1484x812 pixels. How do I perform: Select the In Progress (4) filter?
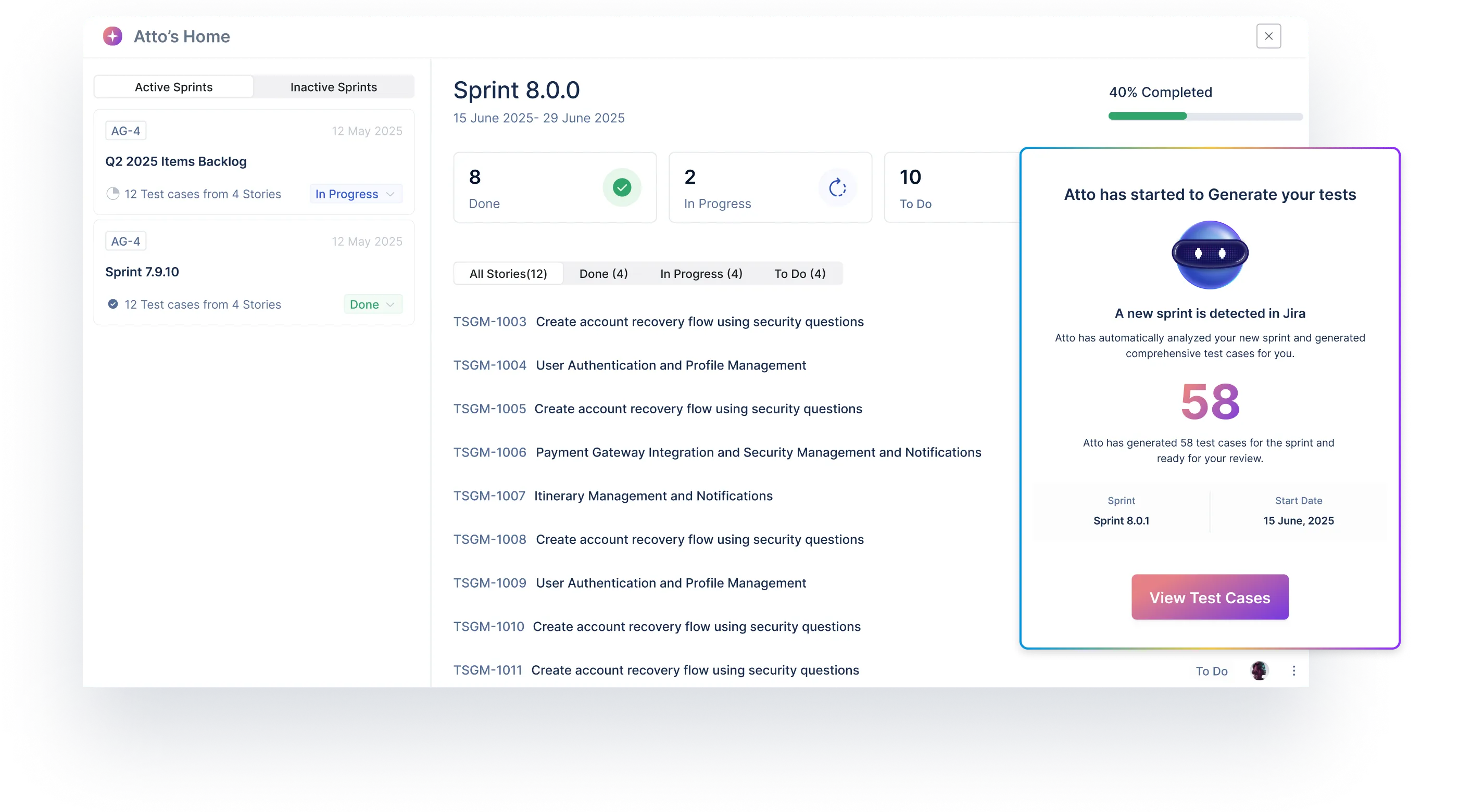701,273
